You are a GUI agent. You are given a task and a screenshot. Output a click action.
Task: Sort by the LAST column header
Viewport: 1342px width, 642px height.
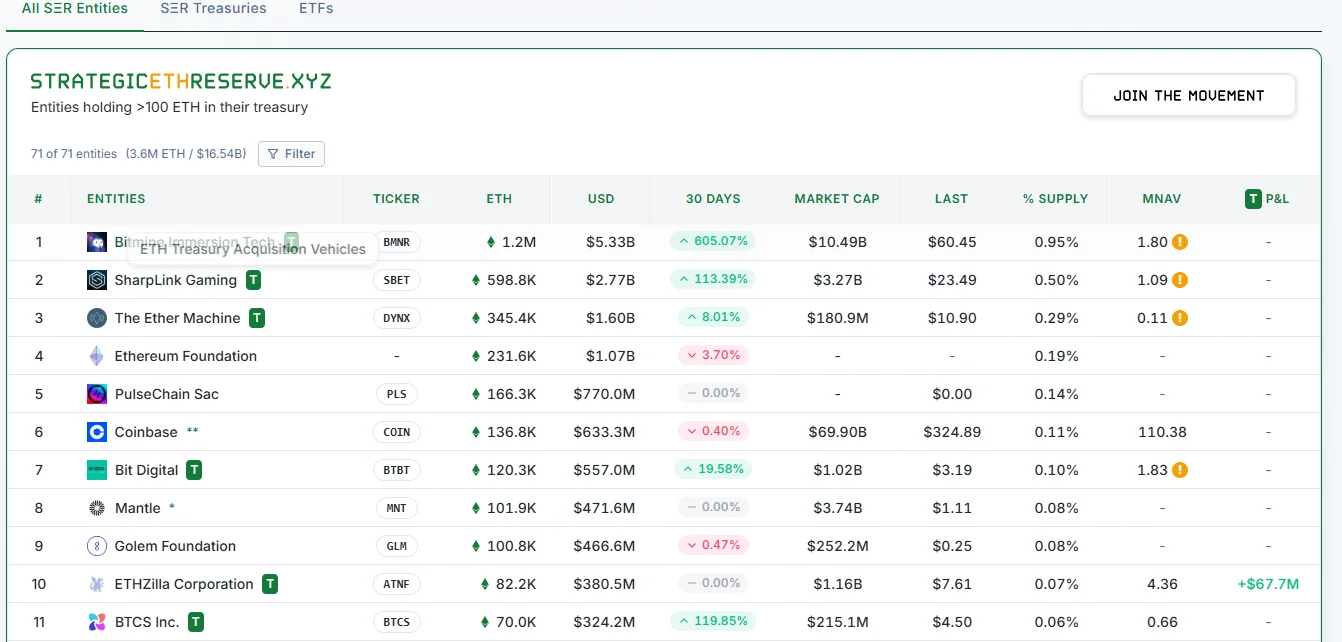[951, 199]
